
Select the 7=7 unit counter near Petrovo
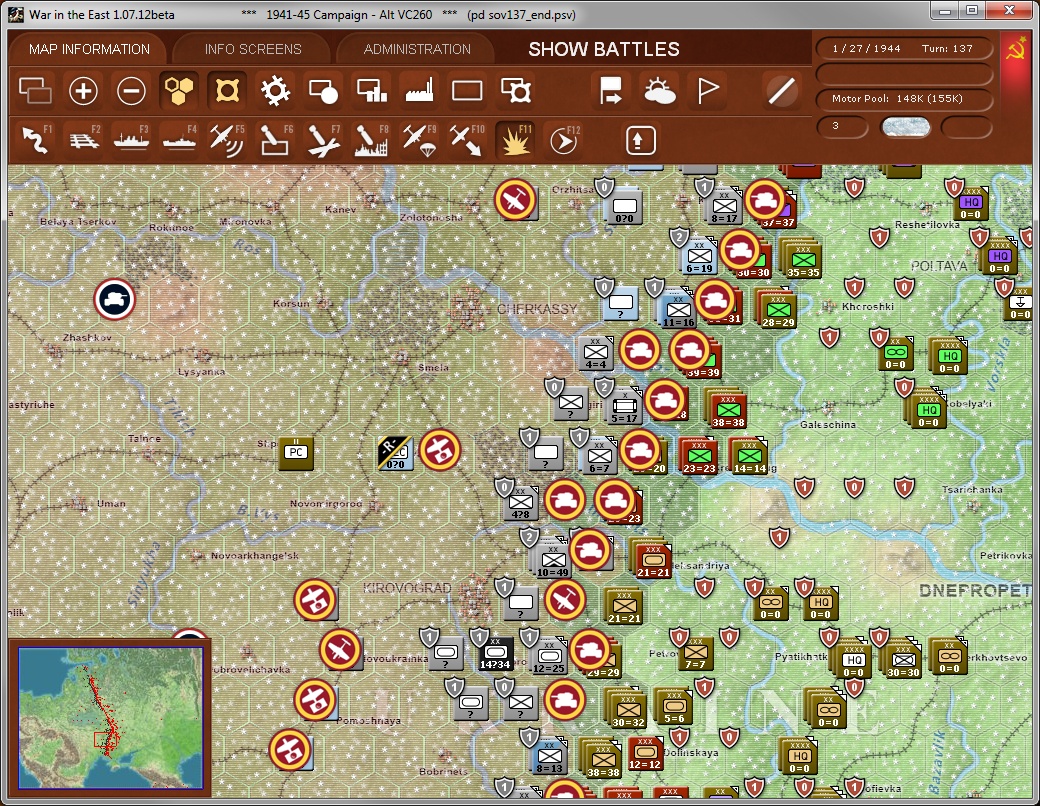point(694,653)
